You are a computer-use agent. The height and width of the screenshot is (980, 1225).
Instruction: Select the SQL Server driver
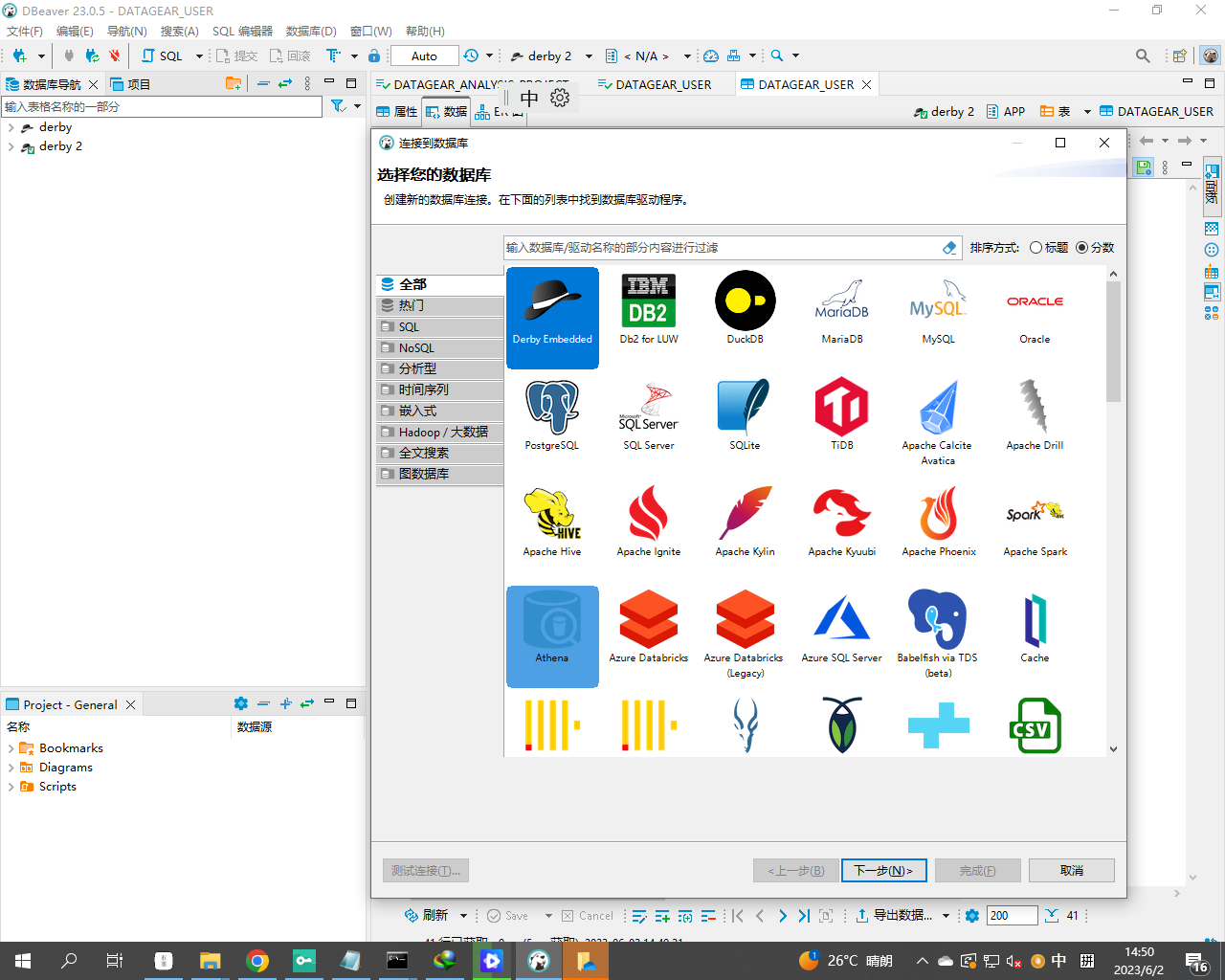(649, 415)
